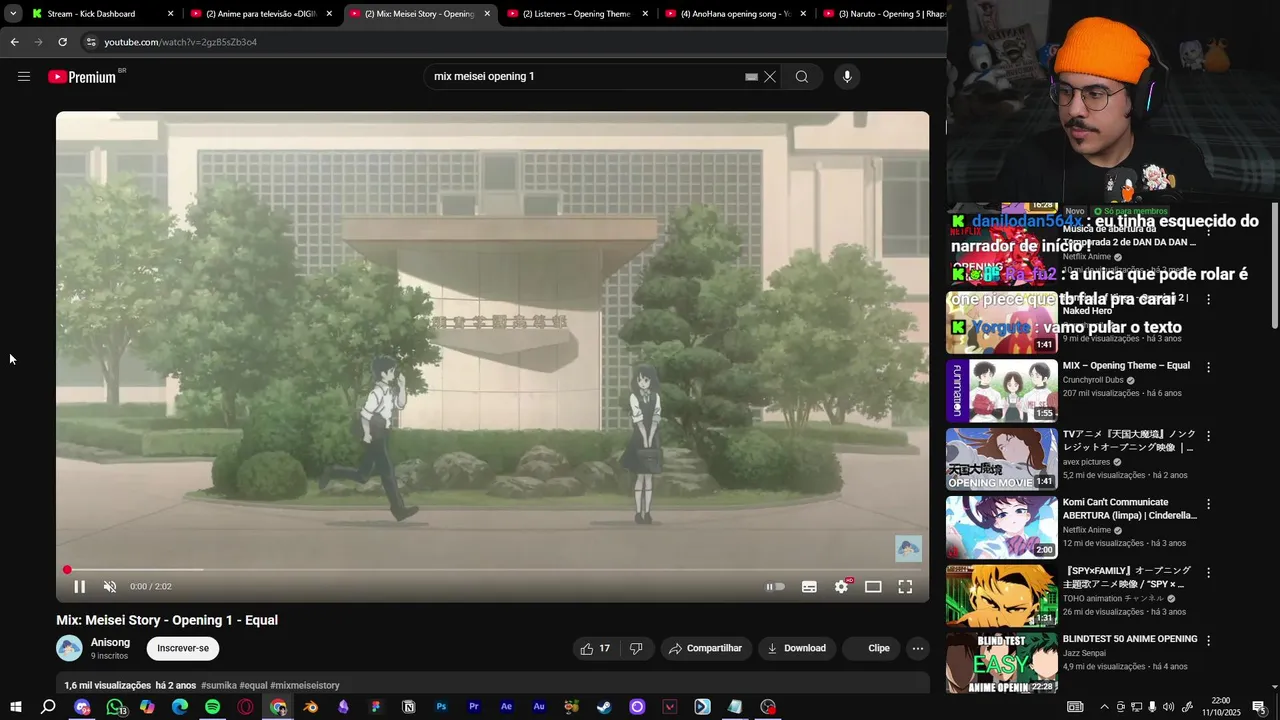Enter fullscreen in the video player
Screen dimensions: 1280x720
point(905,587)
